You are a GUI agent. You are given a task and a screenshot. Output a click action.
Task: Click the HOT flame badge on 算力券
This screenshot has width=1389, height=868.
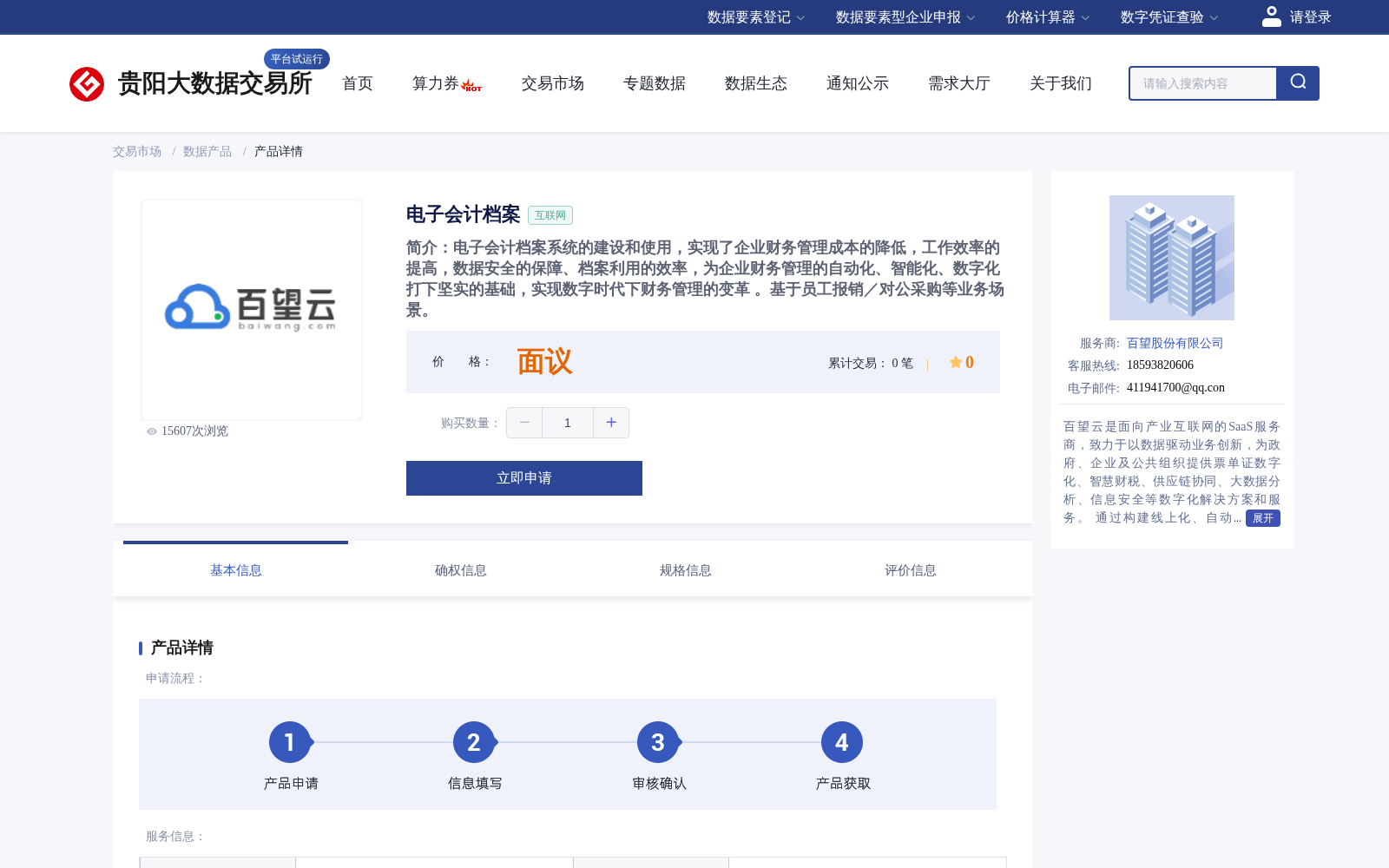pyautogui.click(x=471, y=86)
